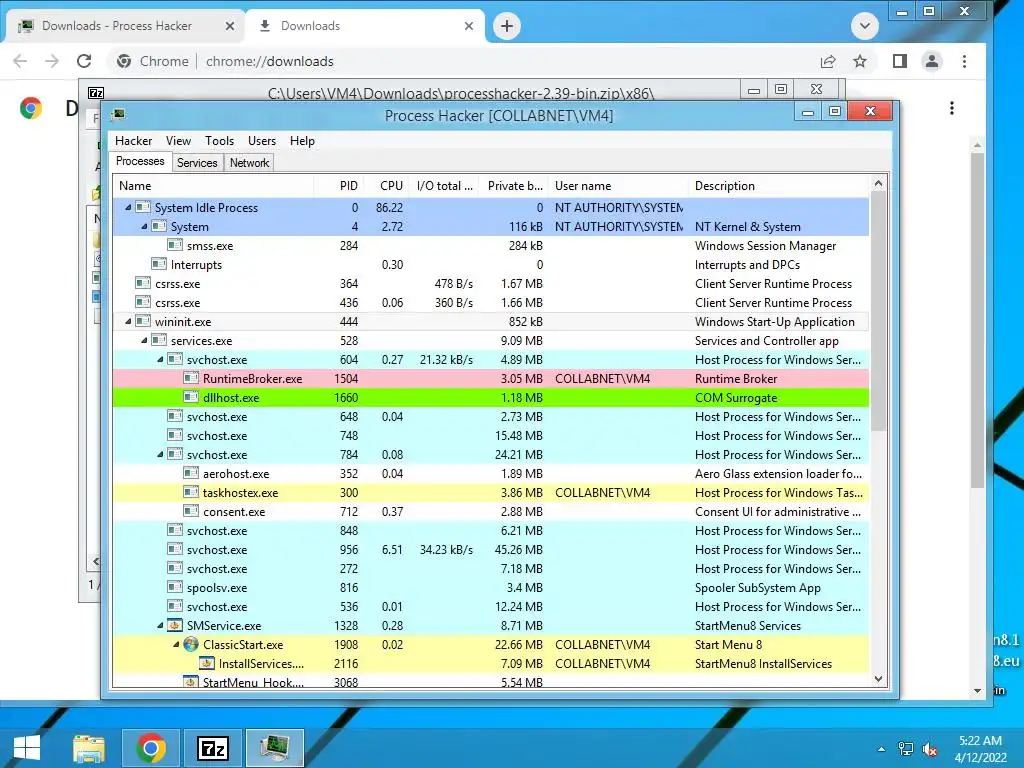Collapse the System process node

[144, 226]
